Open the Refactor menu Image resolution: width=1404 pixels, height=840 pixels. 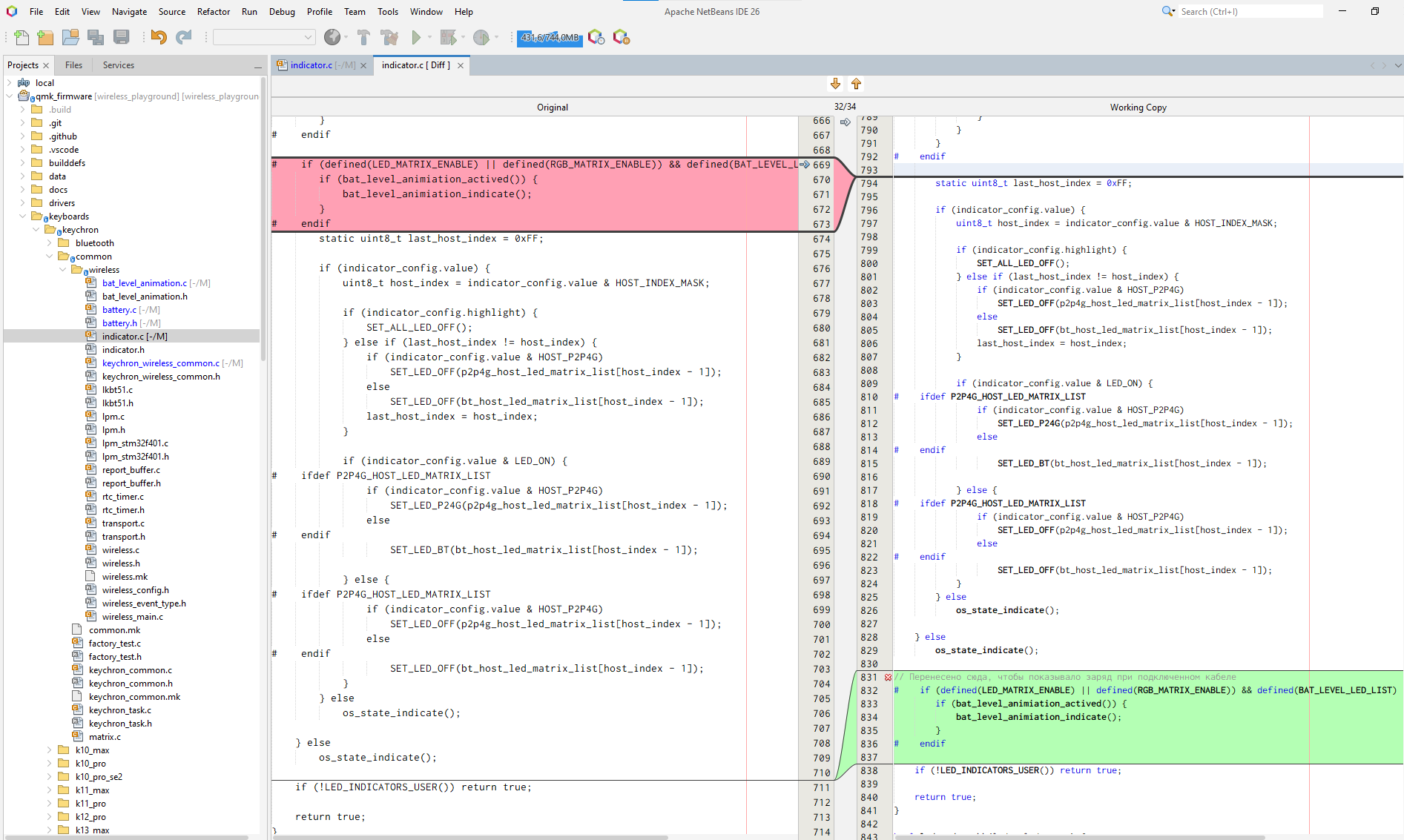(214, 12)
